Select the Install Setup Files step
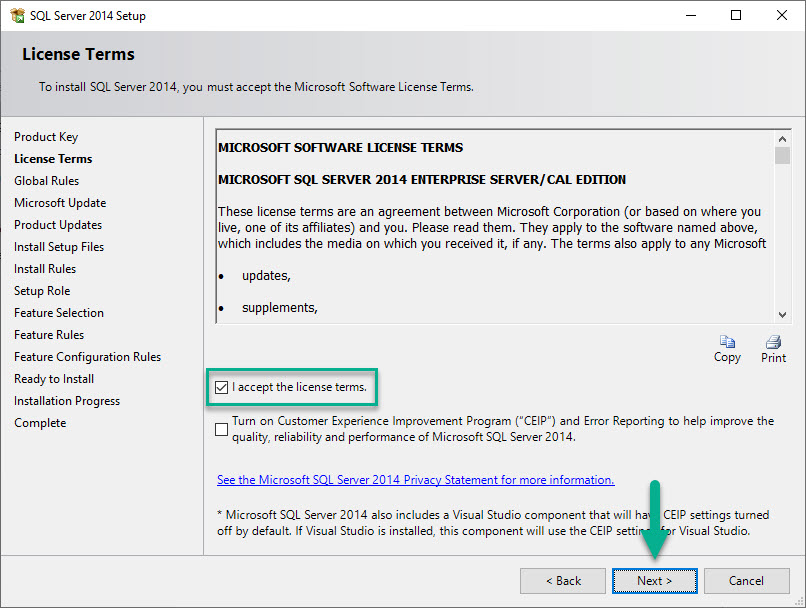The width and height of the screenshot is (806, 608). tap(59, 247)
